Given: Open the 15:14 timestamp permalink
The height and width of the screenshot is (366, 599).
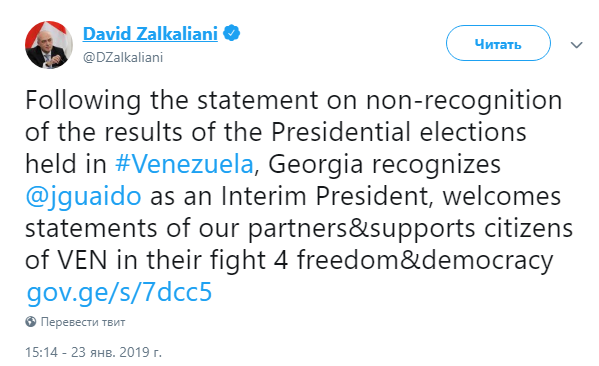Looking at the screenshot, I should (x=41, y=352).
